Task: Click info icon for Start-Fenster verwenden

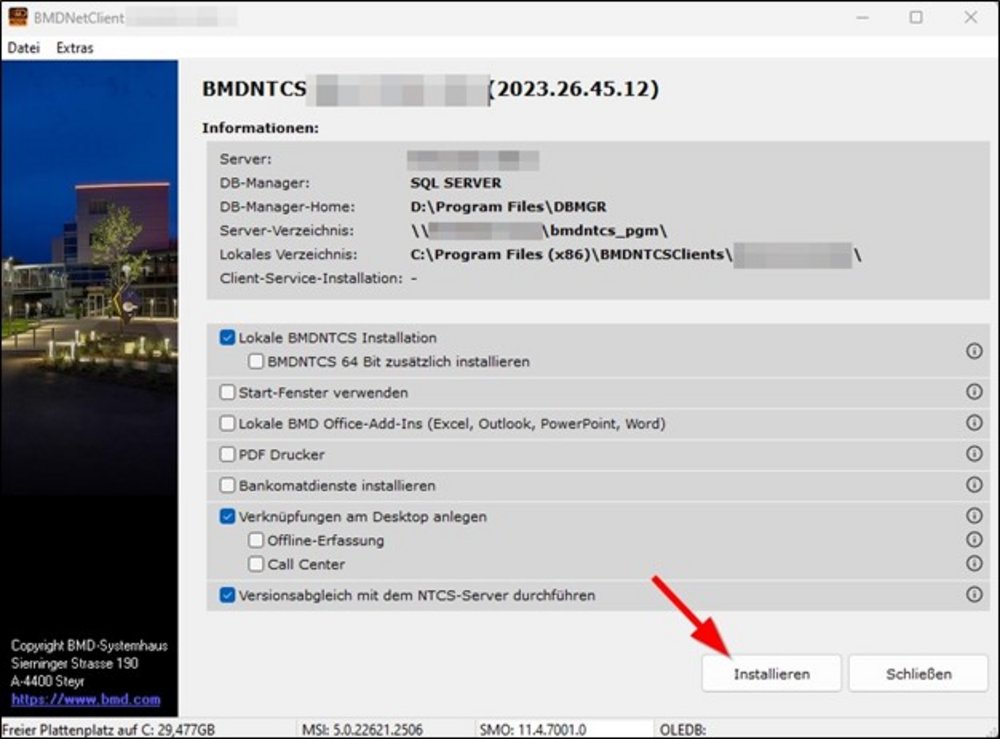Action: 974,392
